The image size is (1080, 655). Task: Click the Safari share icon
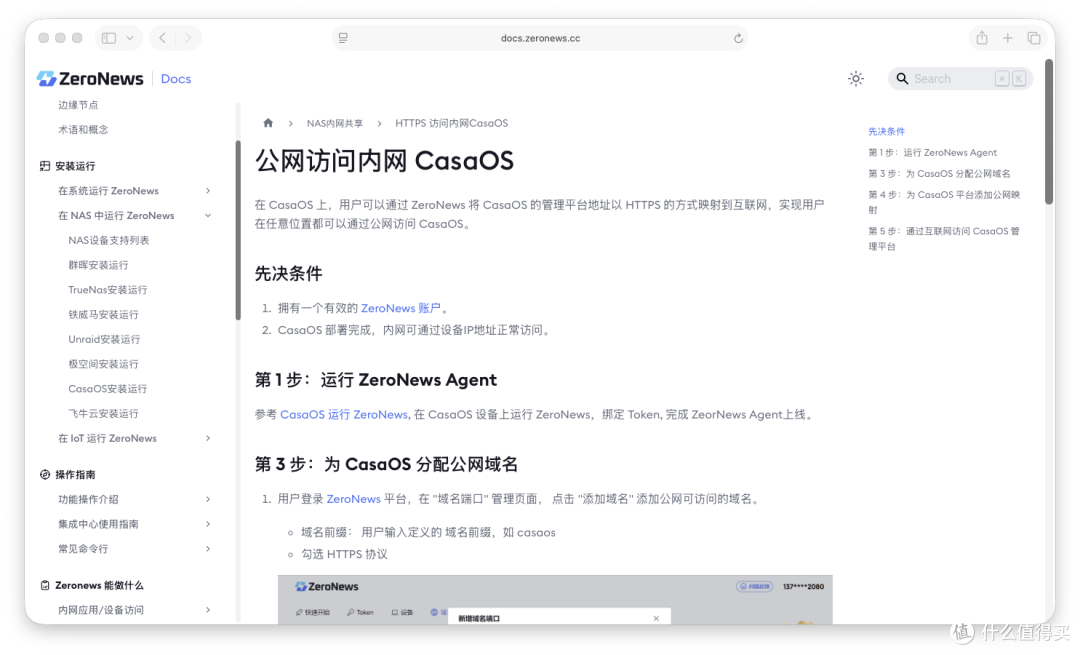click(982, 38)
